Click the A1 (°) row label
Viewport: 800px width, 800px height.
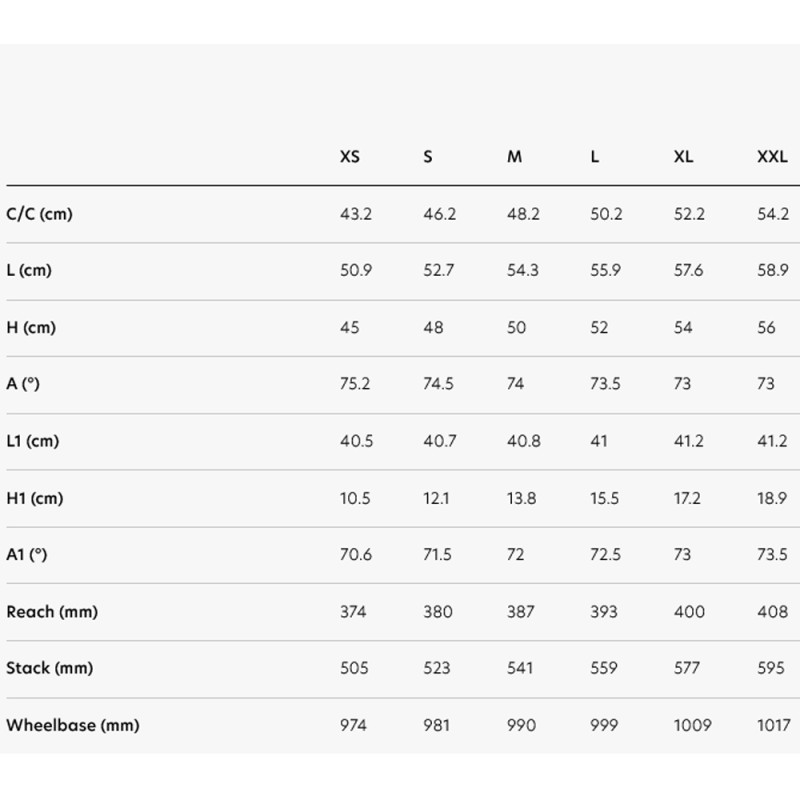[x=27, y=555]
